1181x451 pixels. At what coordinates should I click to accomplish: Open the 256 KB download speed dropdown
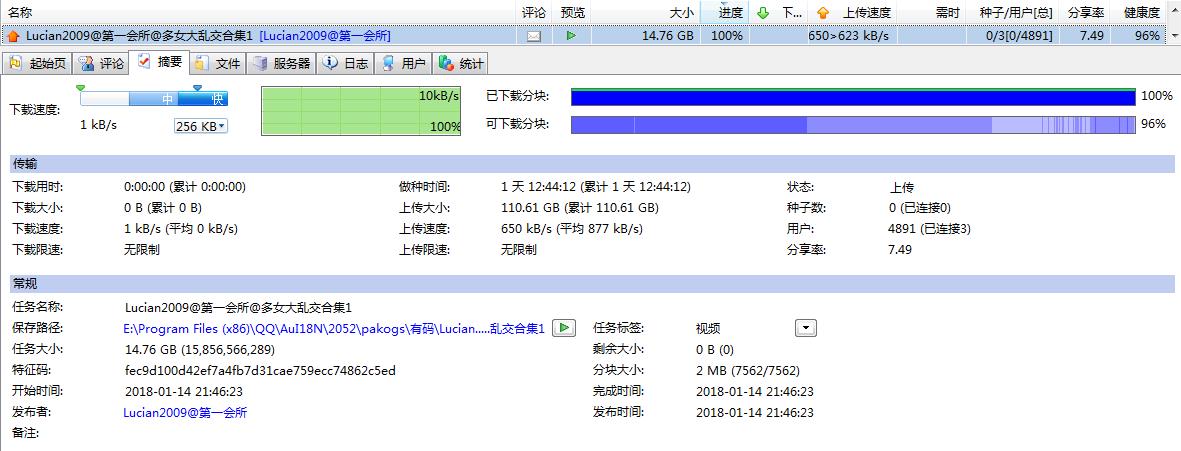pyautogui.click(x=201, y=126)
